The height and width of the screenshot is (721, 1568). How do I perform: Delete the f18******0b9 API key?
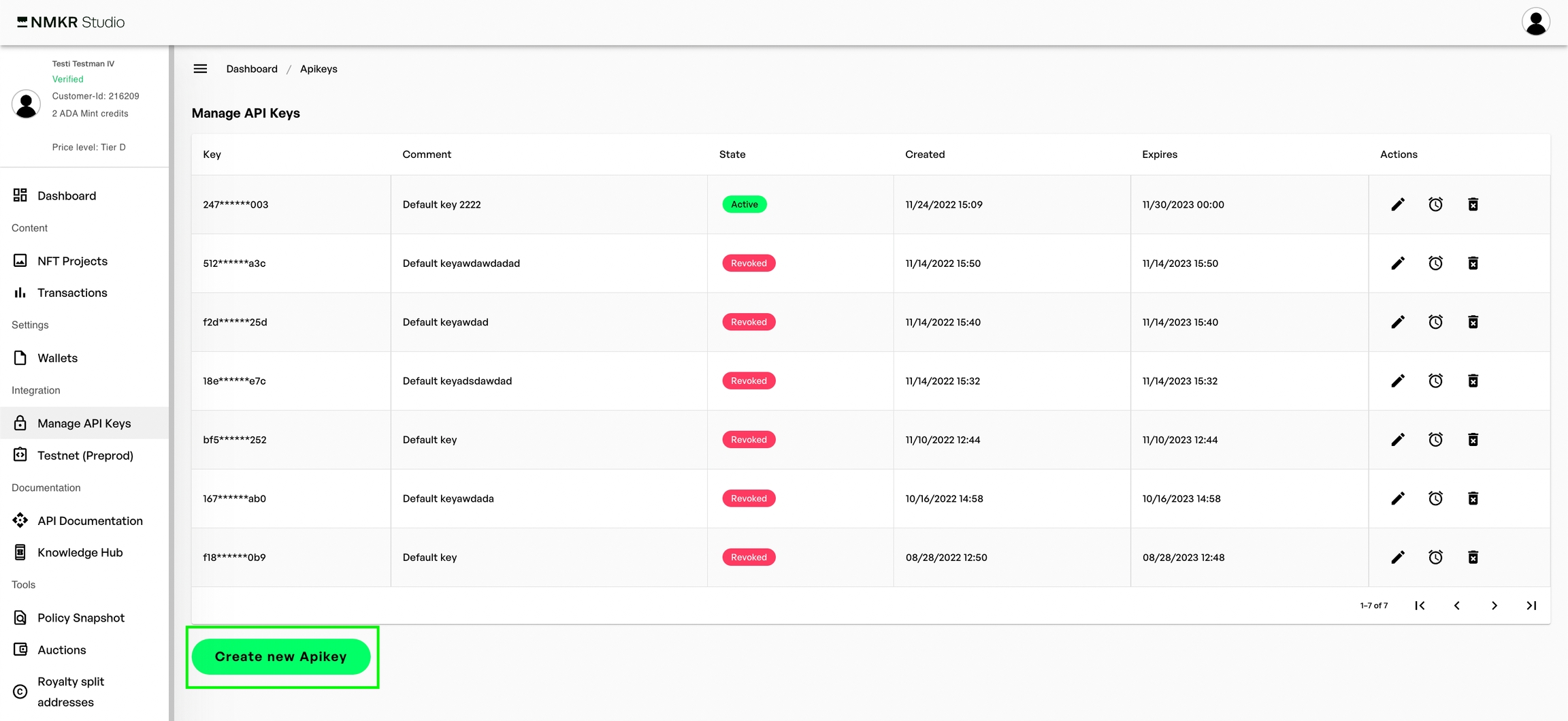1473,558
